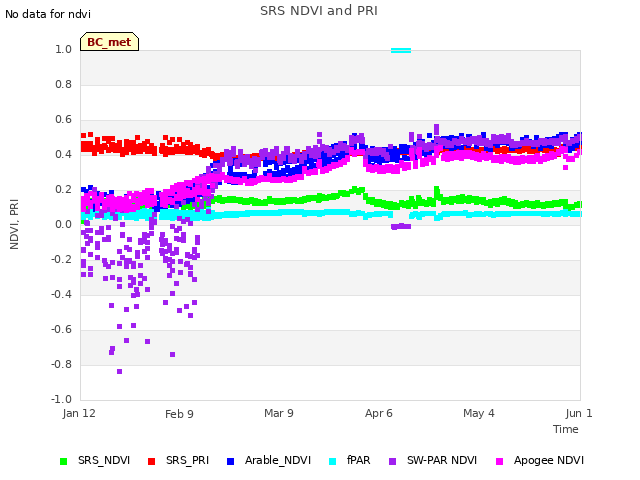
Task: Click the cyan fPAR legend swatch
Action: click(333, 461)
